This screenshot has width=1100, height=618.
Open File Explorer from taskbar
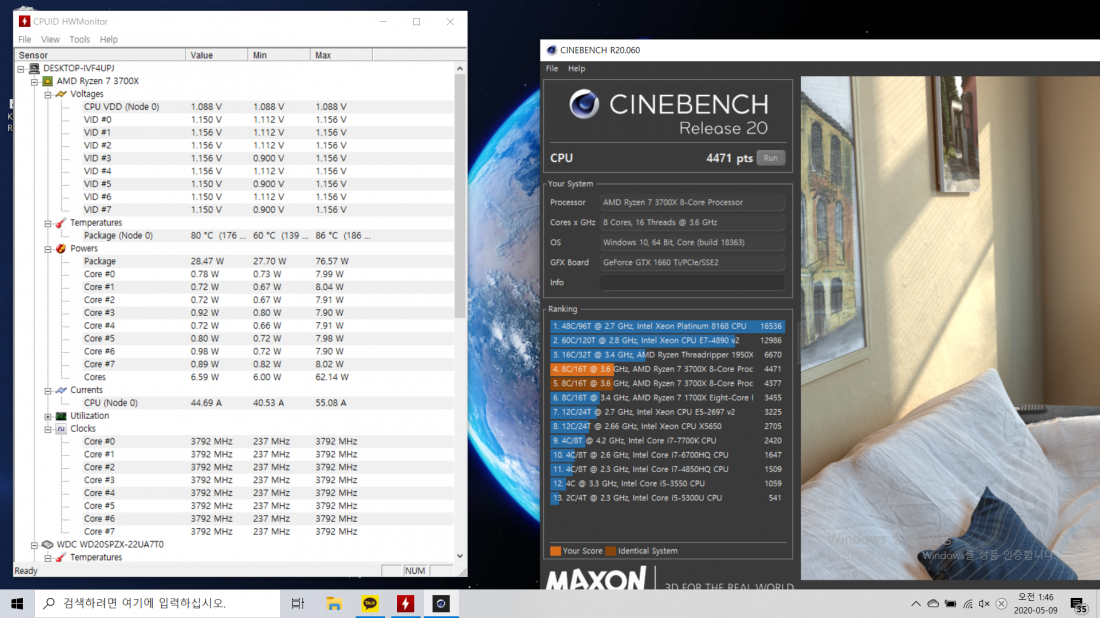pyautogui.click(x=334, y=603)
